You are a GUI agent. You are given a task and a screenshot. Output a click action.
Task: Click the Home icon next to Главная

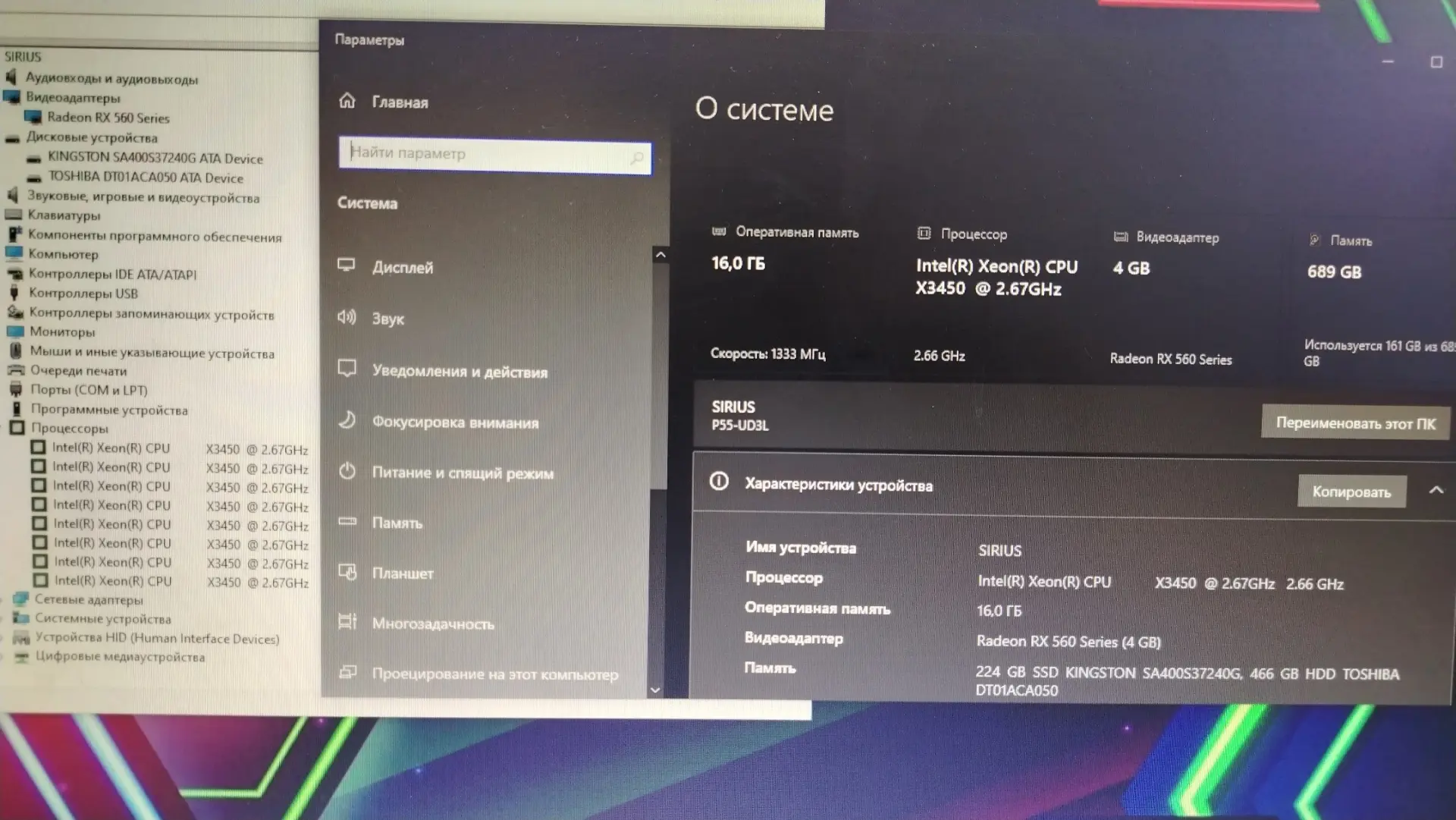tap(347, 101)
